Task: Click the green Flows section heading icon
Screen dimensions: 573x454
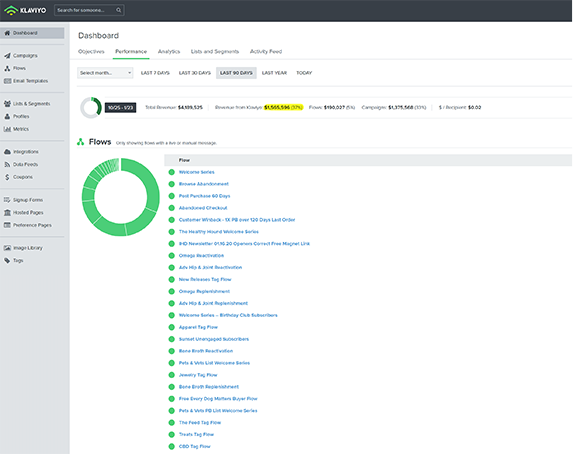Action: pyautogui.click(x=80, y=142)
